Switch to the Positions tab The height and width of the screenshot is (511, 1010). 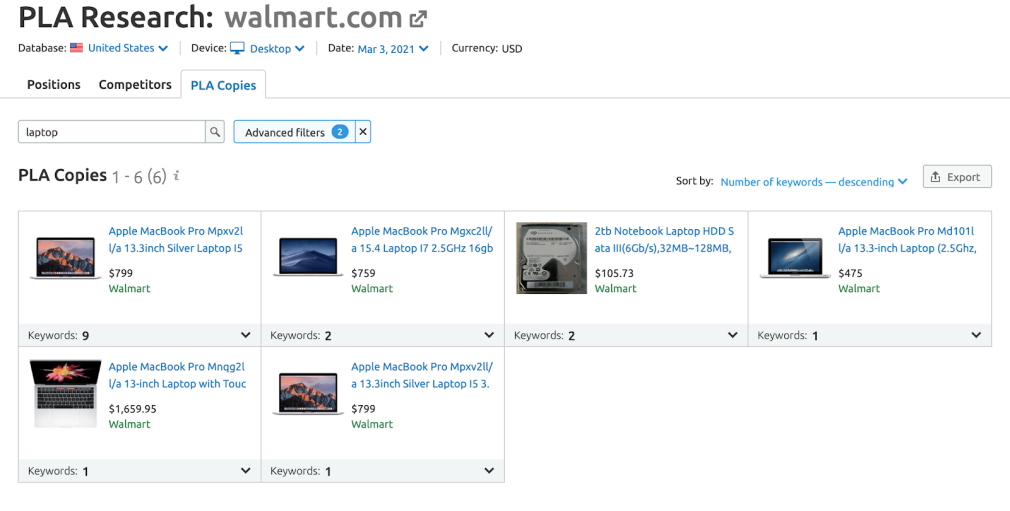[54, 85]
